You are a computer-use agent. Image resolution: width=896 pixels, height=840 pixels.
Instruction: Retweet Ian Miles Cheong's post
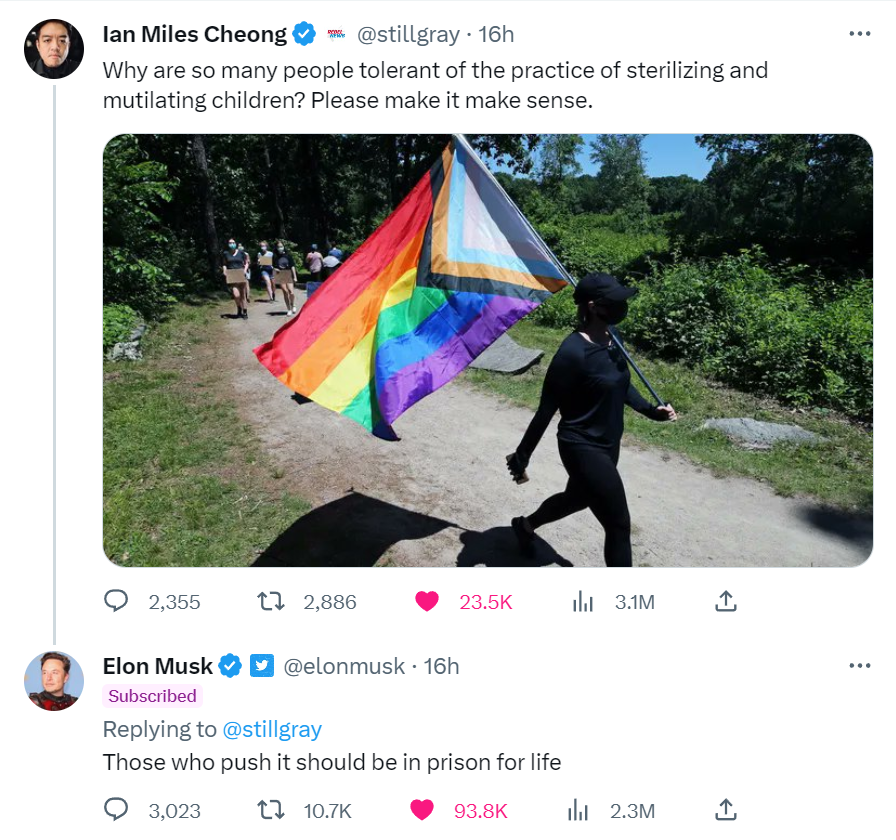click(270, 601)
